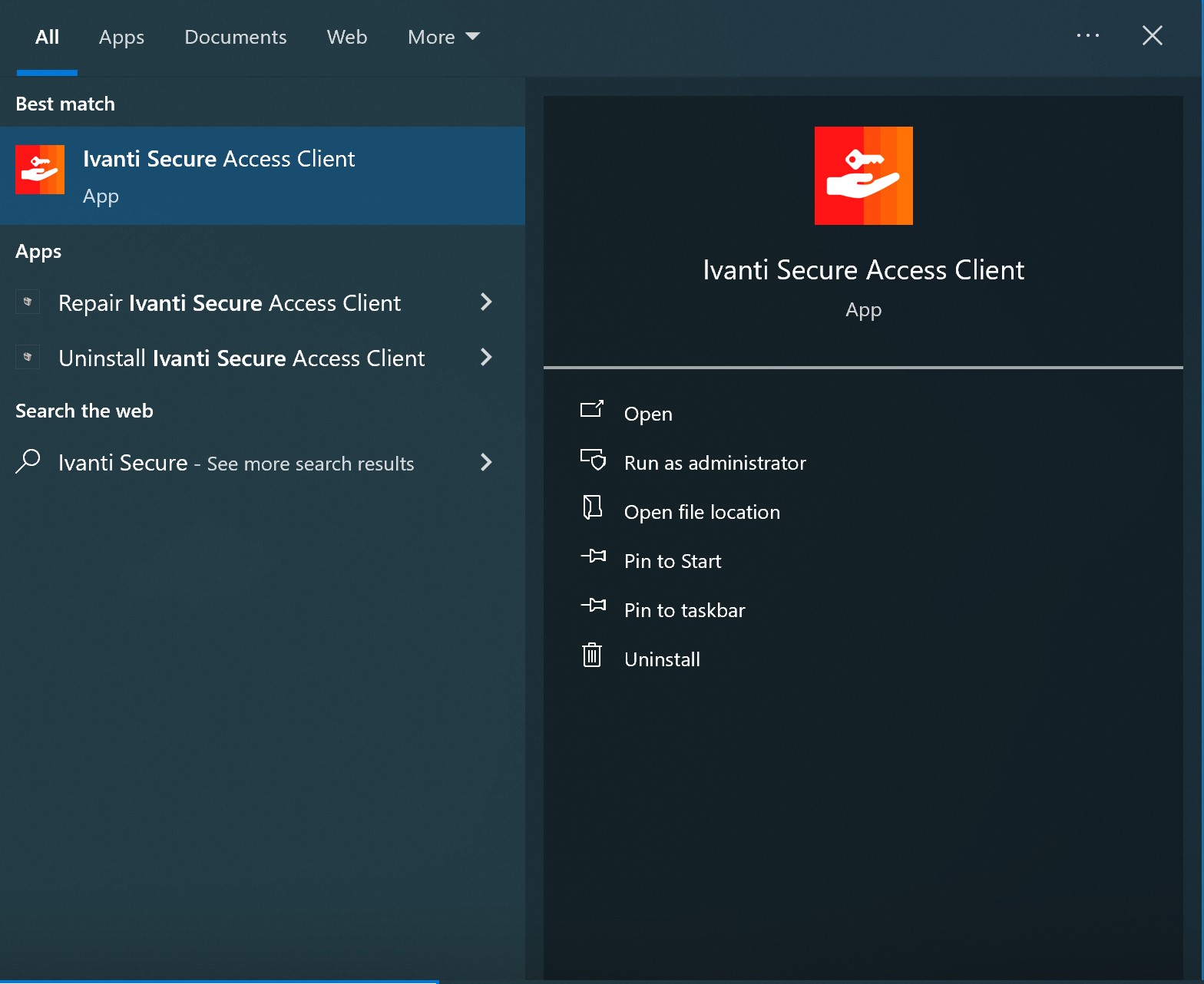Click the Pin to taskbar pin icon

coord(594,606)
